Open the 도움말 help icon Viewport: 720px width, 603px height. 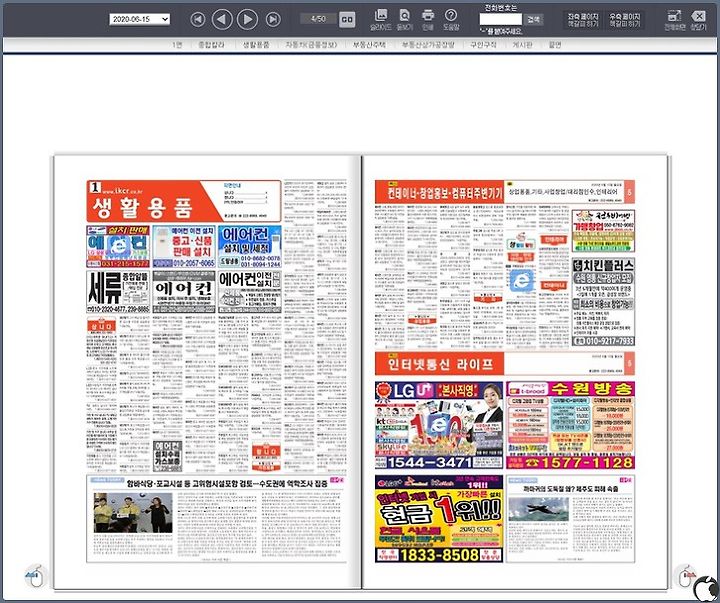(x=451, y=19)
